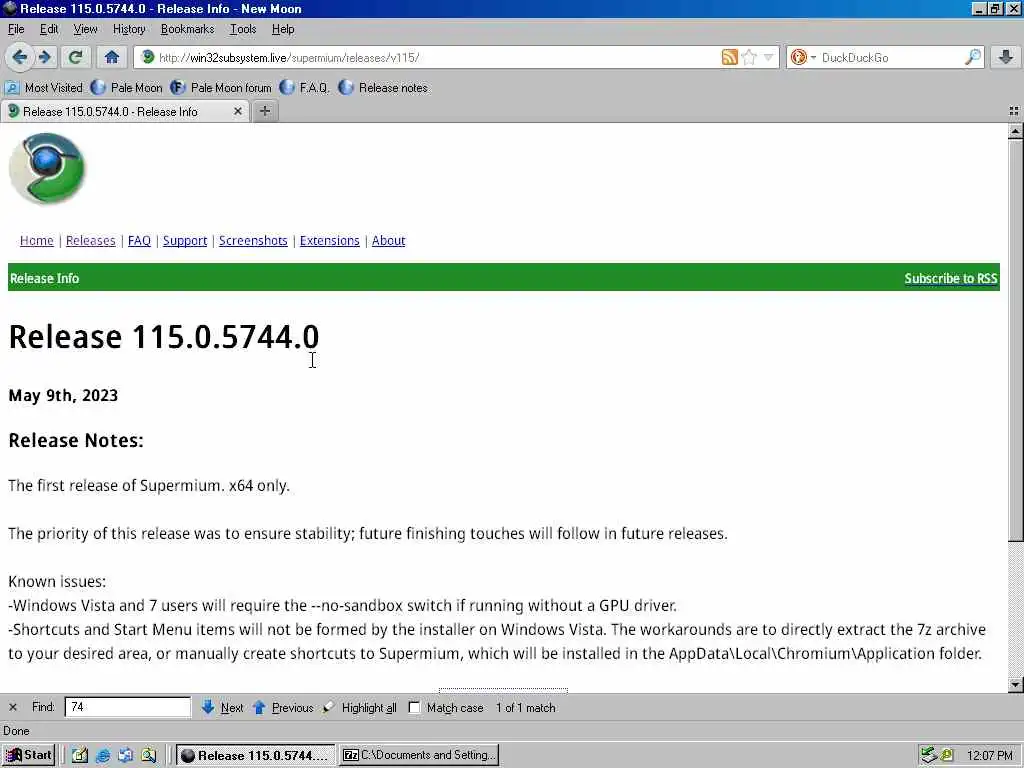Find the Previous match
The image size is (1024, 768).
[x=283, y=707]
